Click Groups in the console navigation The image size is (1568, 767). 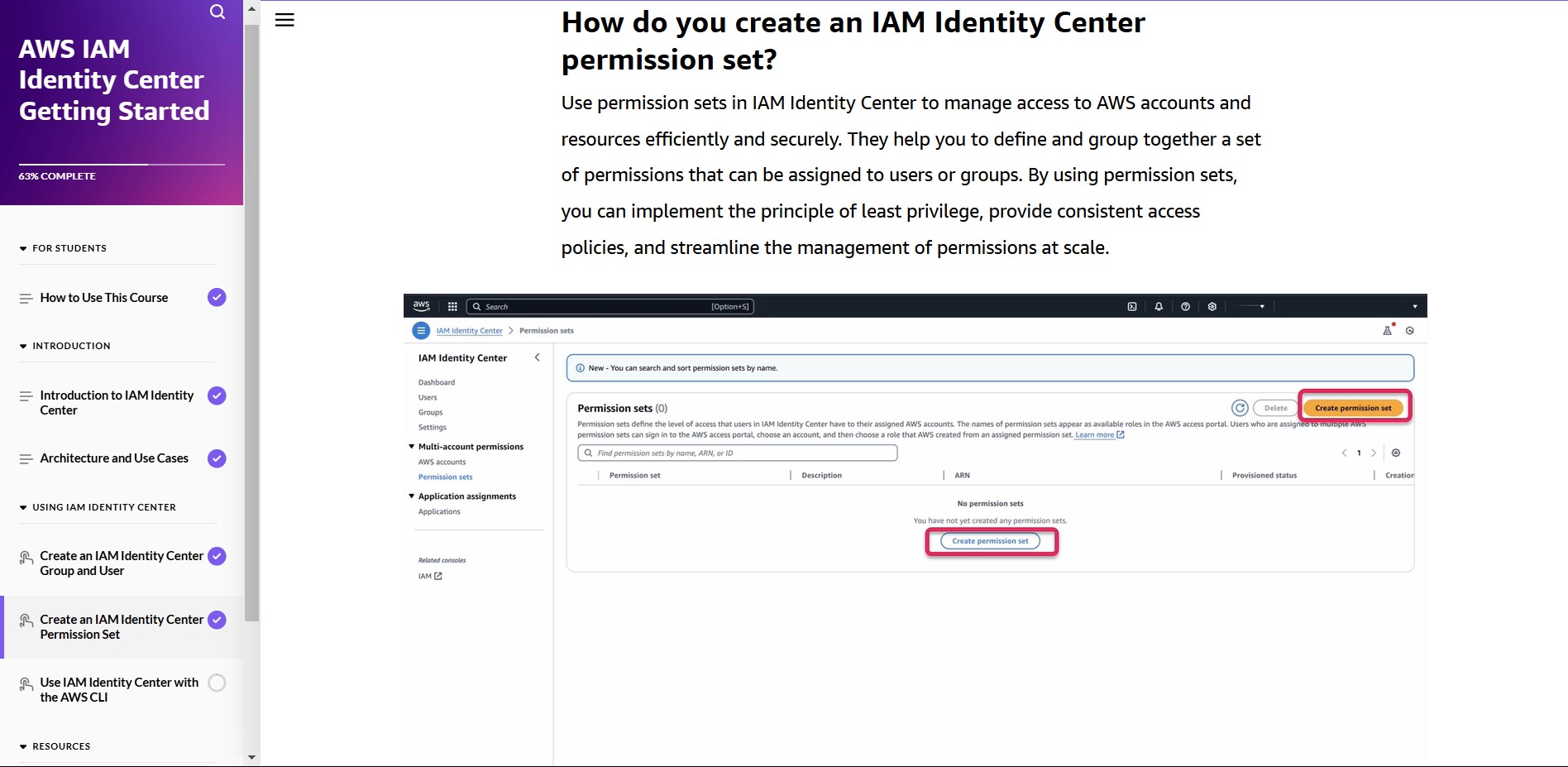[x=430, y=413]
